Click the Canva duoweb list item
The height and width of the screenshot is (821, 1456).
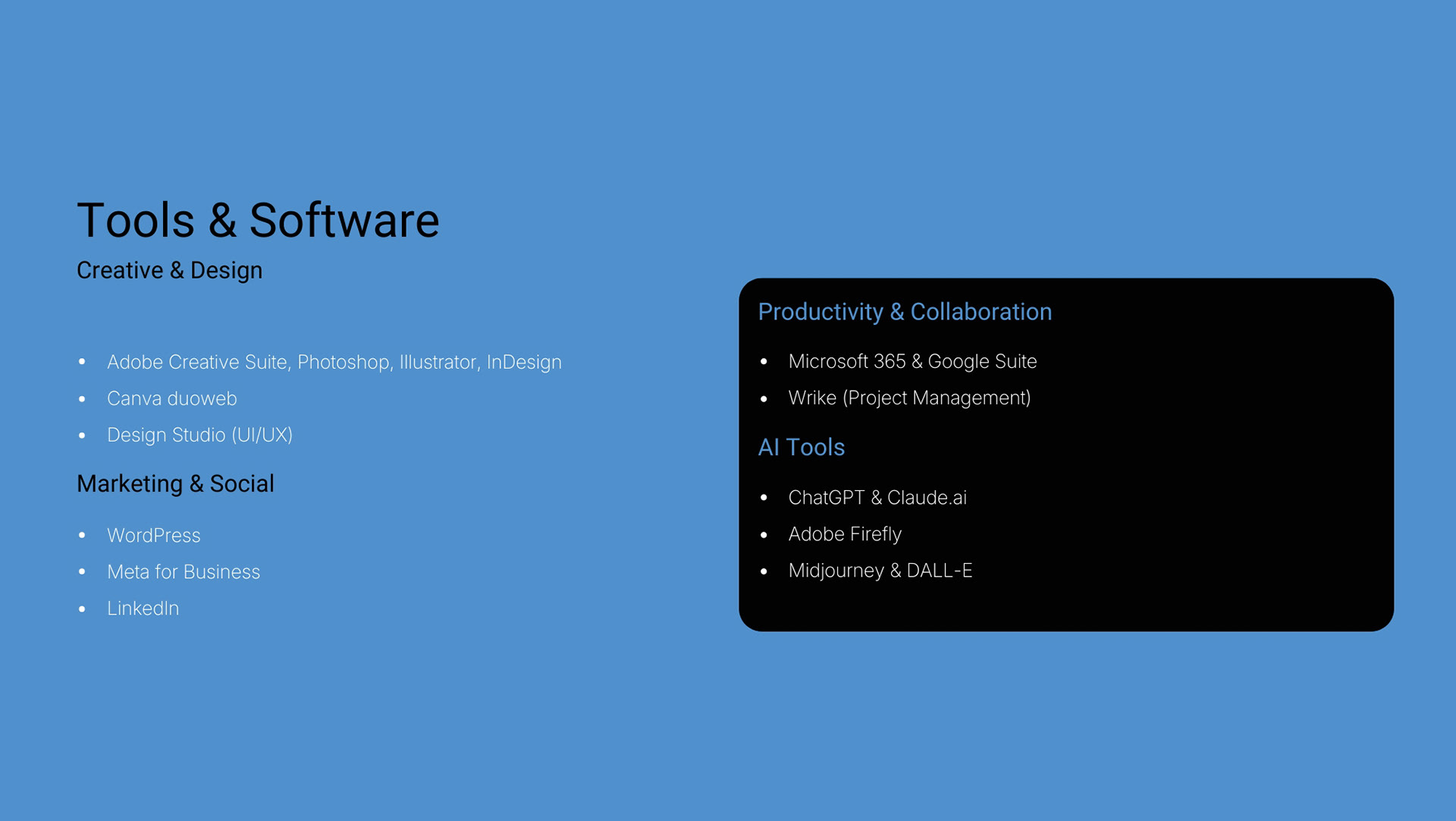click(171, 398)
